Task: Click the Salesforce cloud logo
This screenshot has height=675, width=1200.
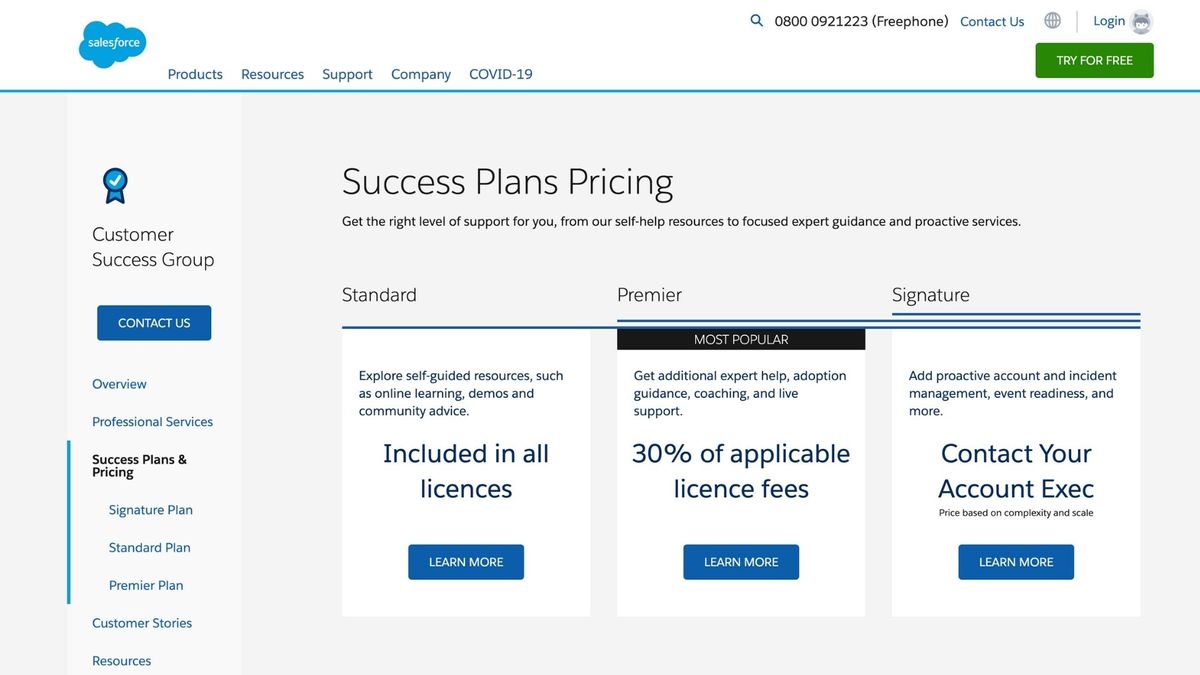Action: (x=112, y=43)
